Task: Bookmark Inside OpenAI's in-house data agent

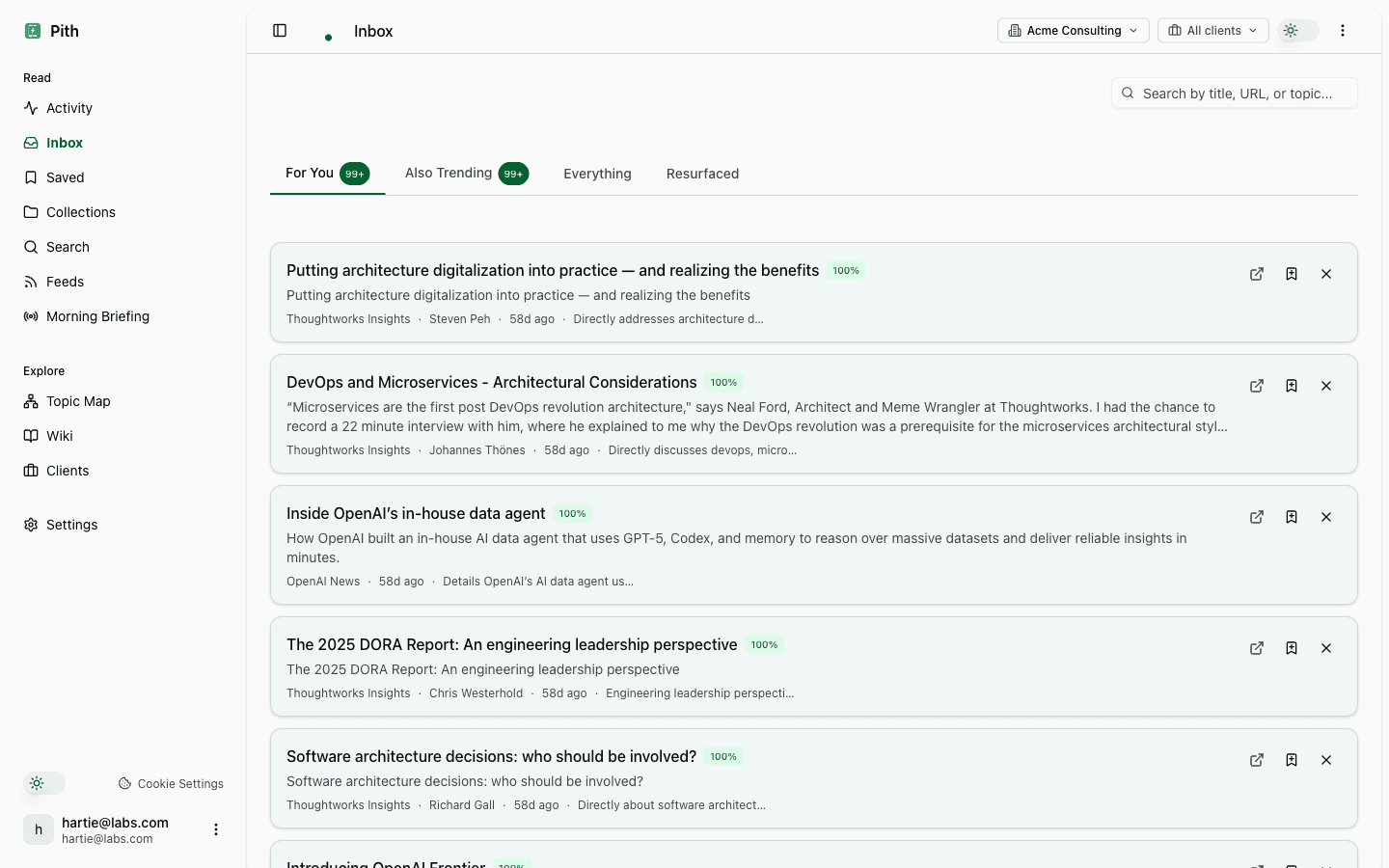Action: click(x=1292, y=517)
